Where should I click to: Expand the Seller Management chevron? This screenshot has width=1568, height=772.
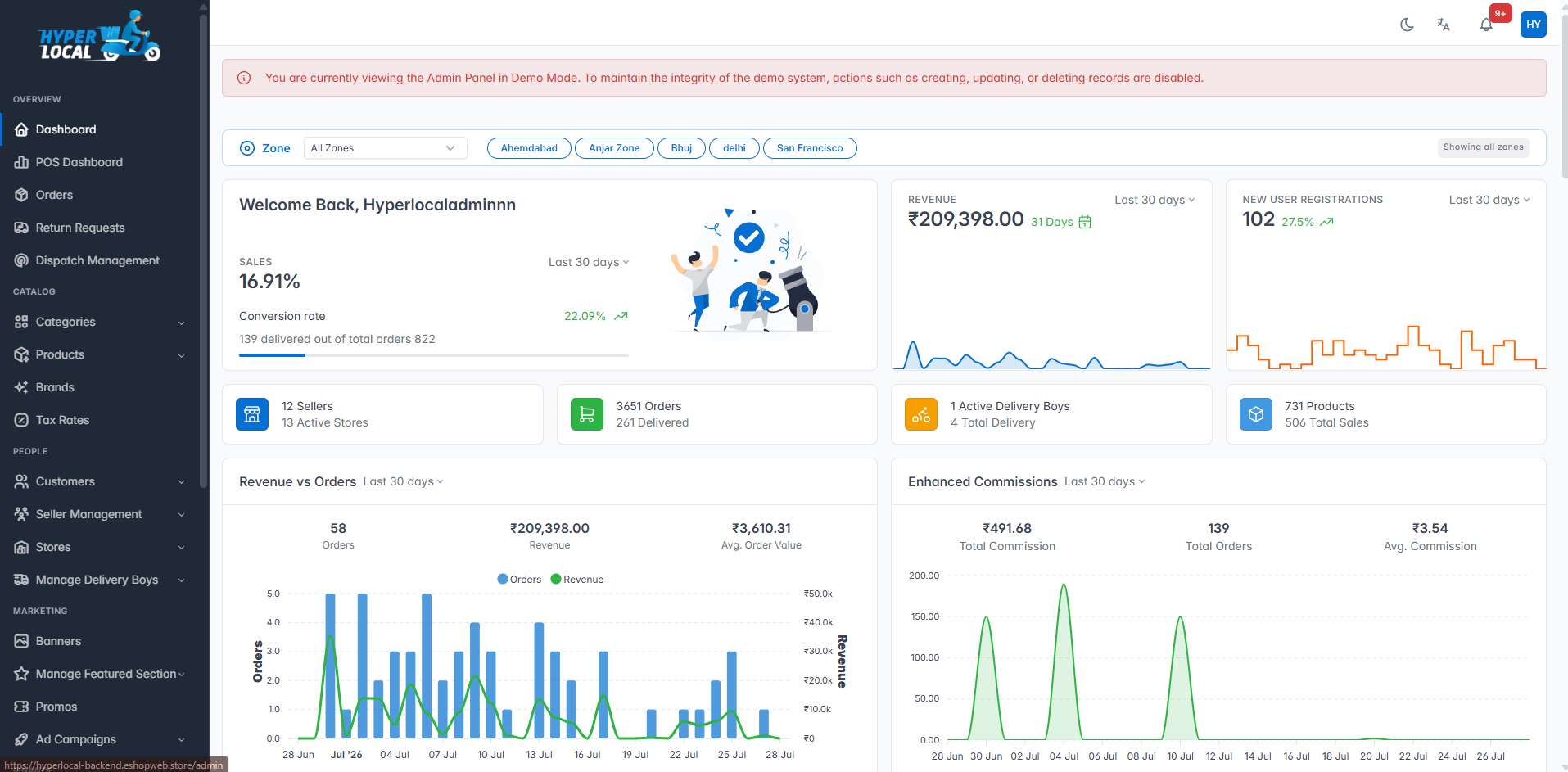click(x=181, y=515)
